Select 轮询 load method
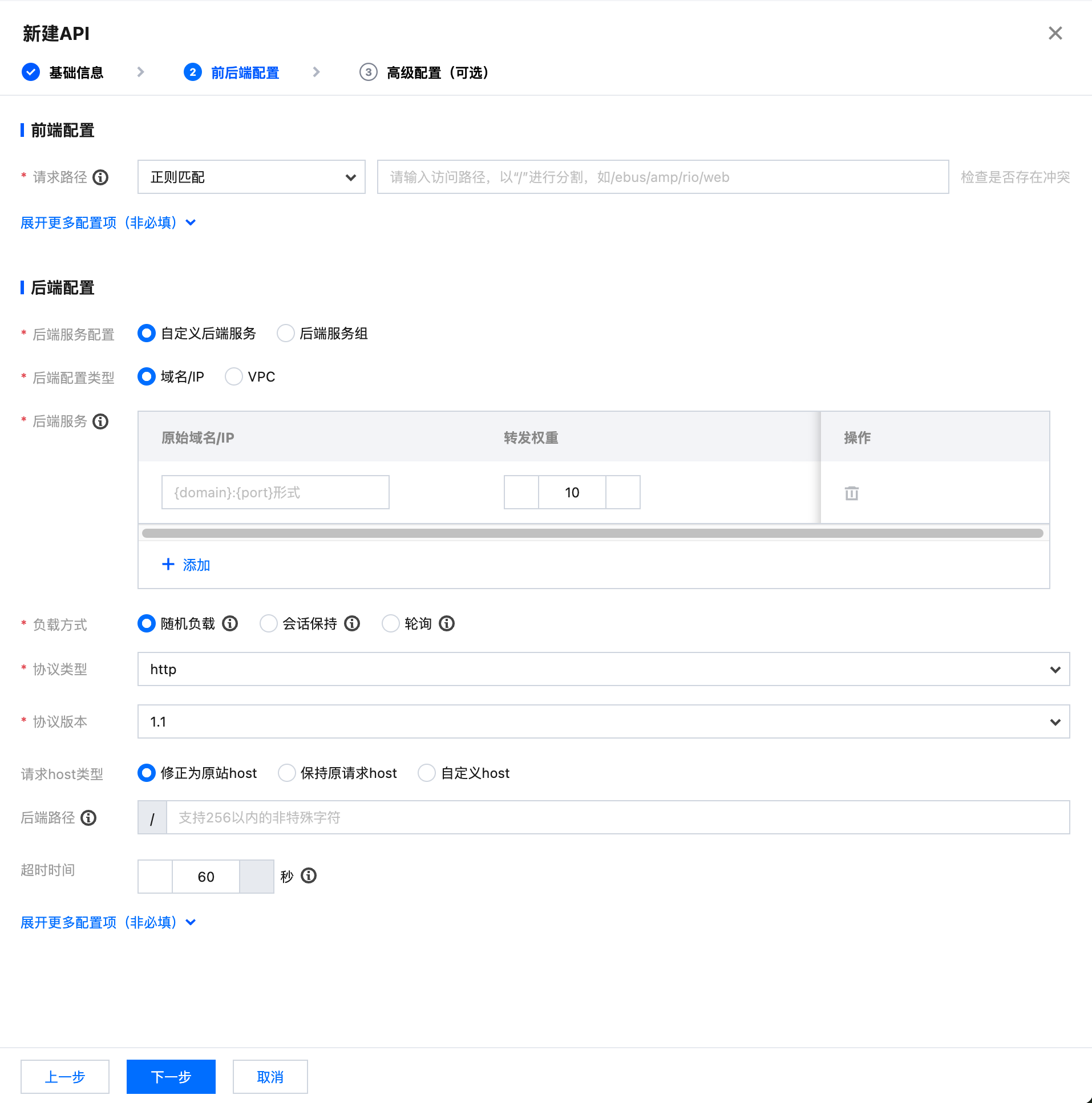 point(391,623)
